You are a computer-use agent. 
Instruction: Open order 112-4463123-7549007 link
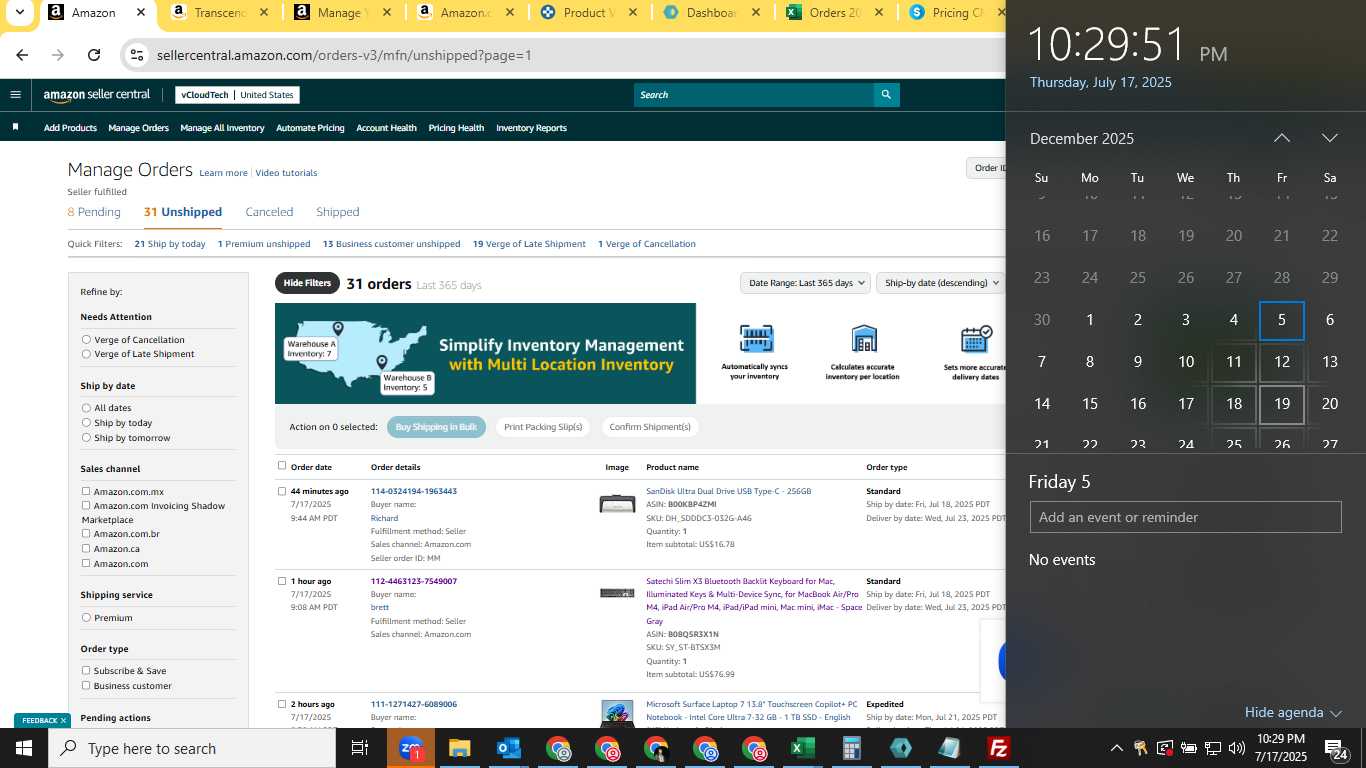(414, 581)
